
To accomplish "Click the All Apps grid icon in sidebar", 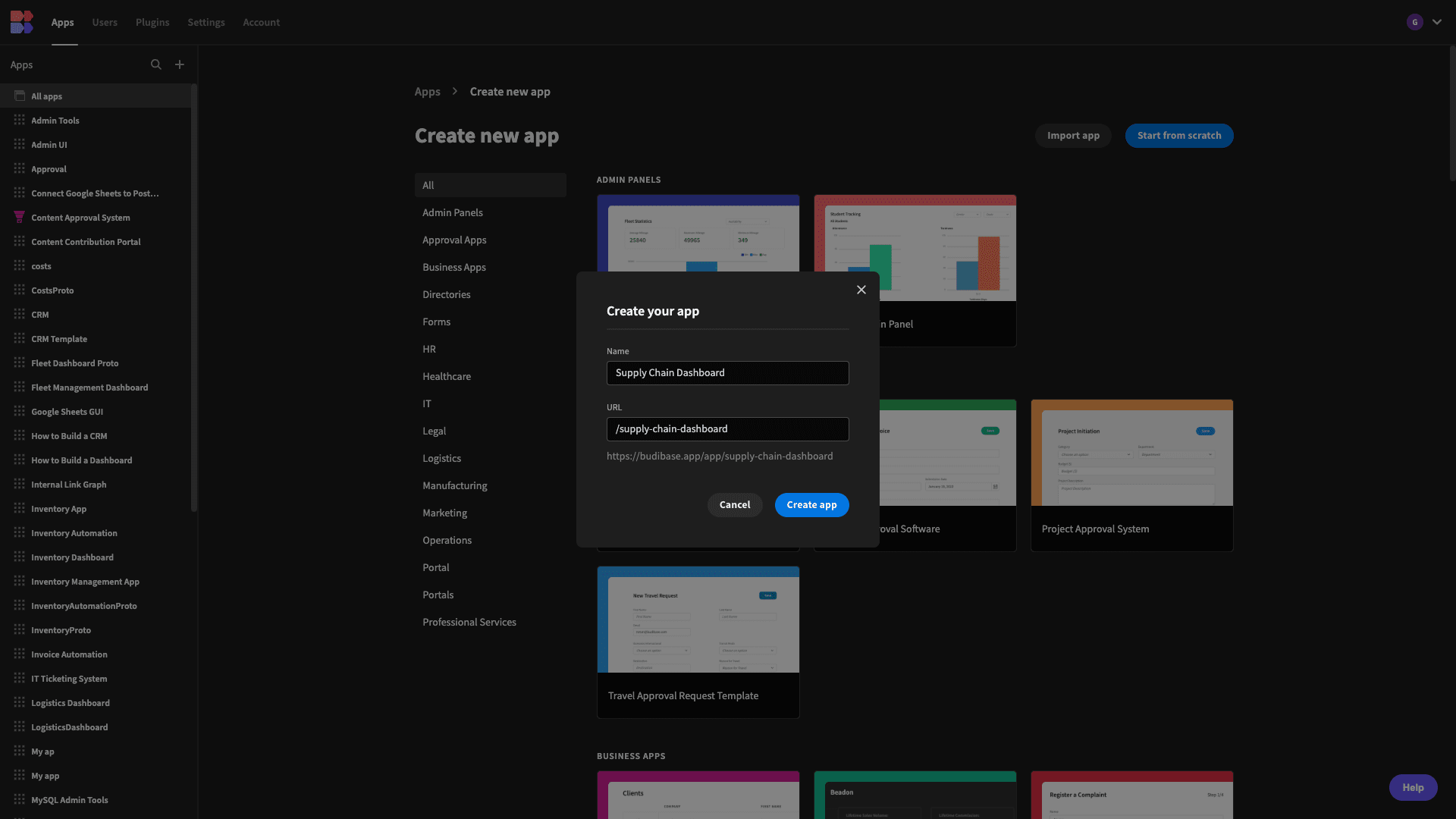I will click(x=19, y=95).
